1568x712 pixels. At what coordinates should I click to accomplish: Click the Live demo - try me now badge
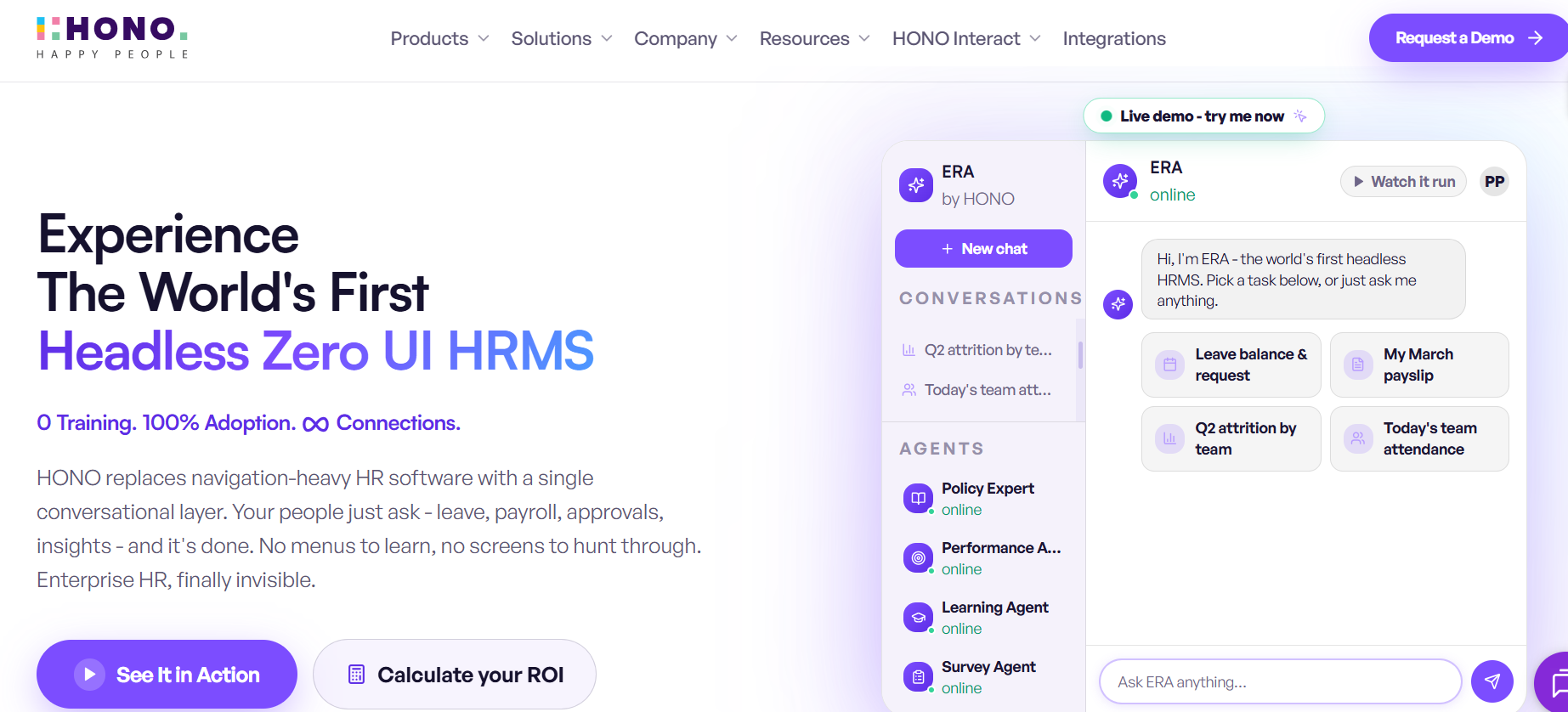(1203, 116)
